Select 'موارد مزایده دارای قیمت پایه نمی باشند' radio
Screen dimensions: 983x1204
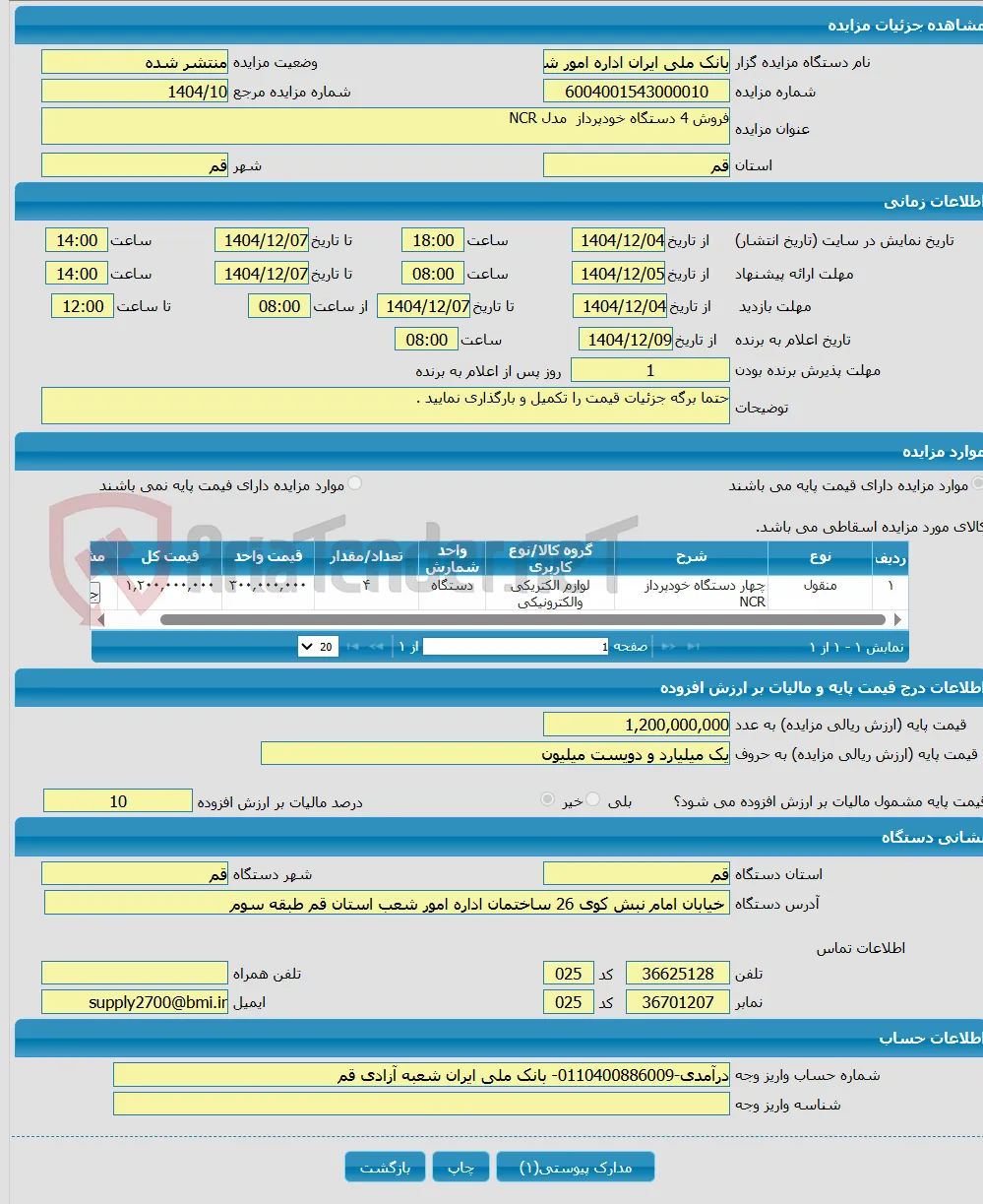point(354,483)
